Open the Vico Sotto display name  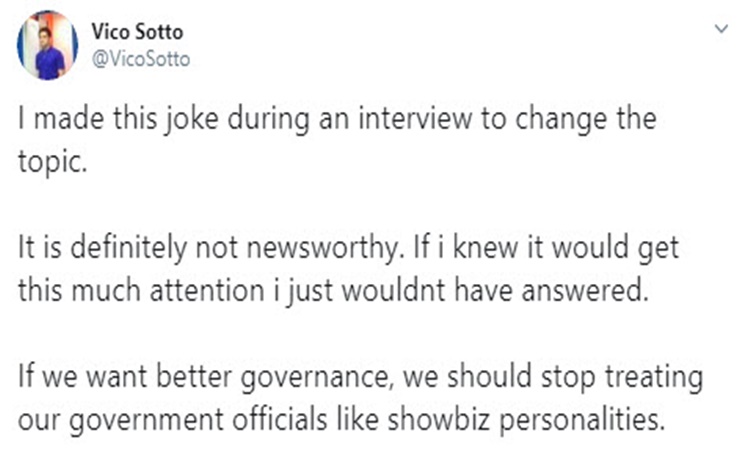click(137, 32)
